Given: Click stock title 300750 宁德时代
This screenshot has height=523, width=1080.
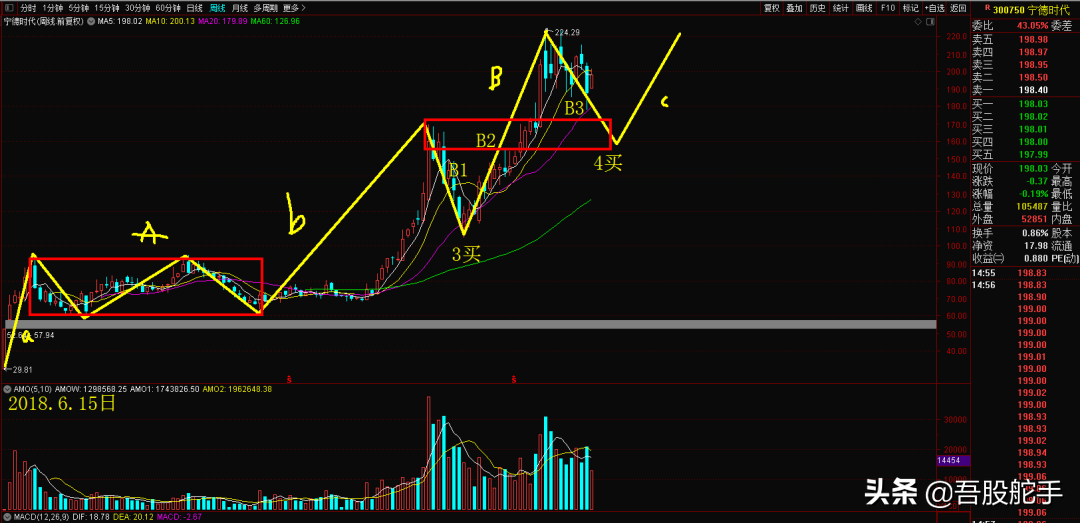Looking at the screenshot, I should tap(1031, 9).
